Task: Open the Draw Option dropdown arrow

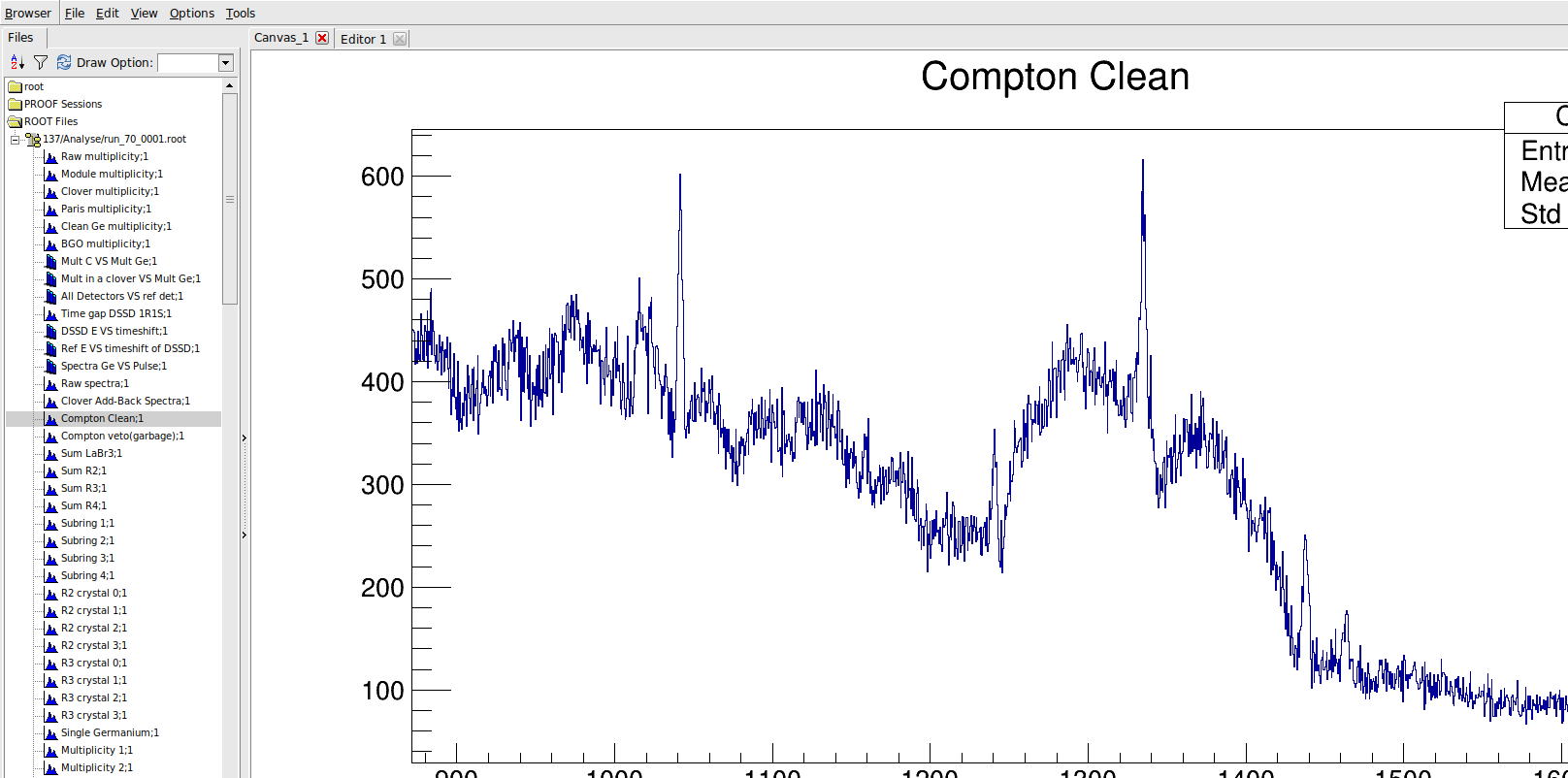Action: coord(225,63)
